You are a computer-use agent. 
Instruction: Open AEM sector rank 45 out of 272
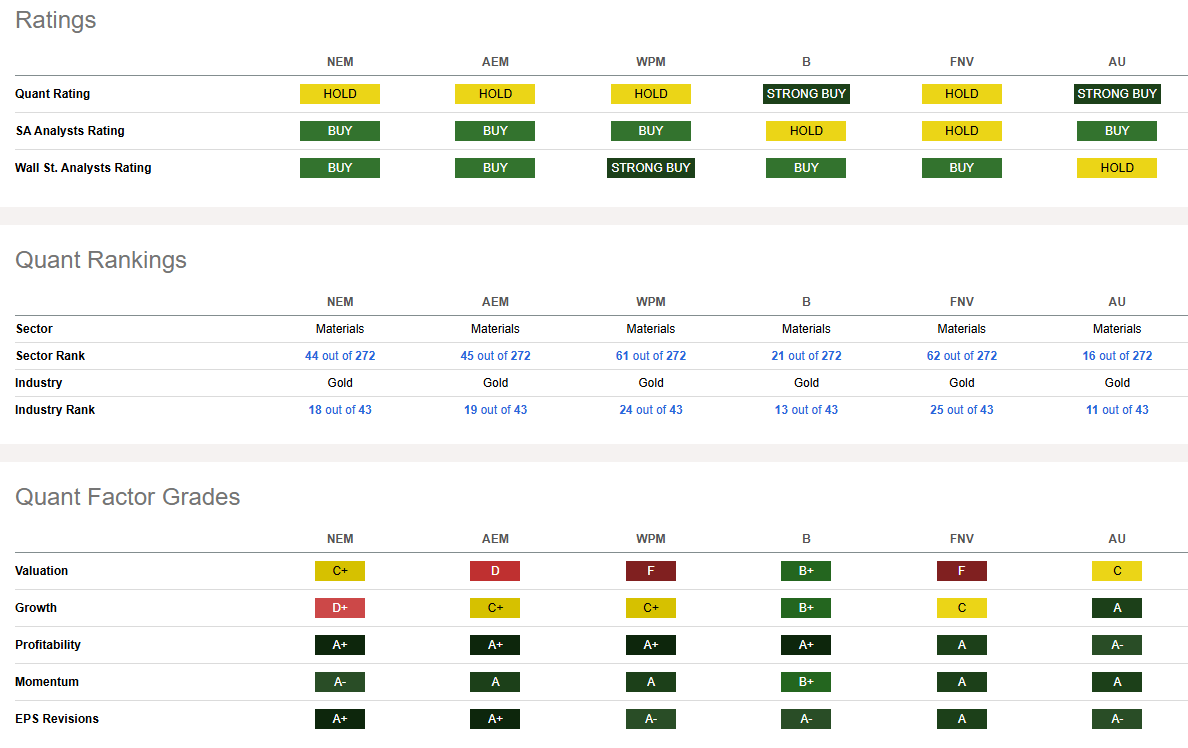click(495, 356)
